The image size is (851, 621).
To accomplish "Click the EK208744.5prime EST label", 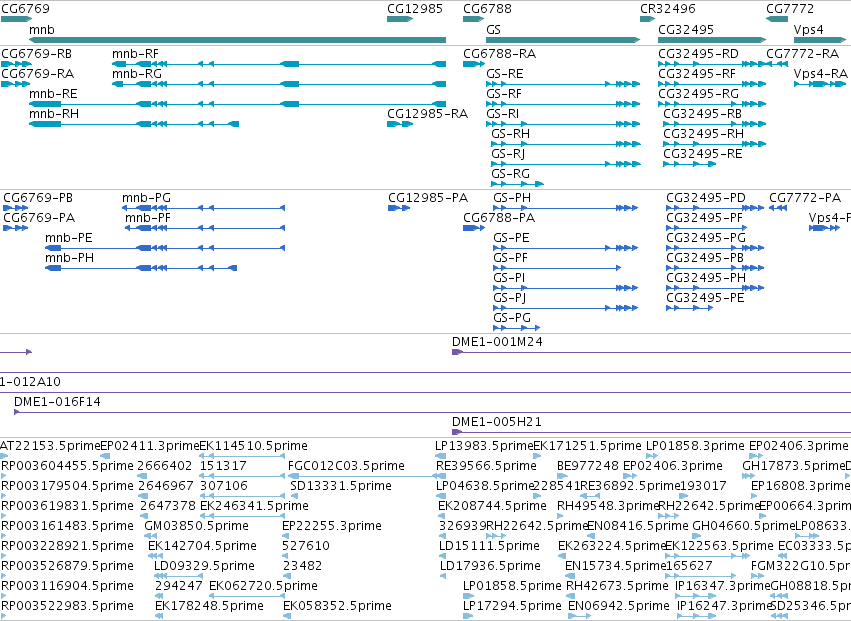I will (x=492, y=506).
